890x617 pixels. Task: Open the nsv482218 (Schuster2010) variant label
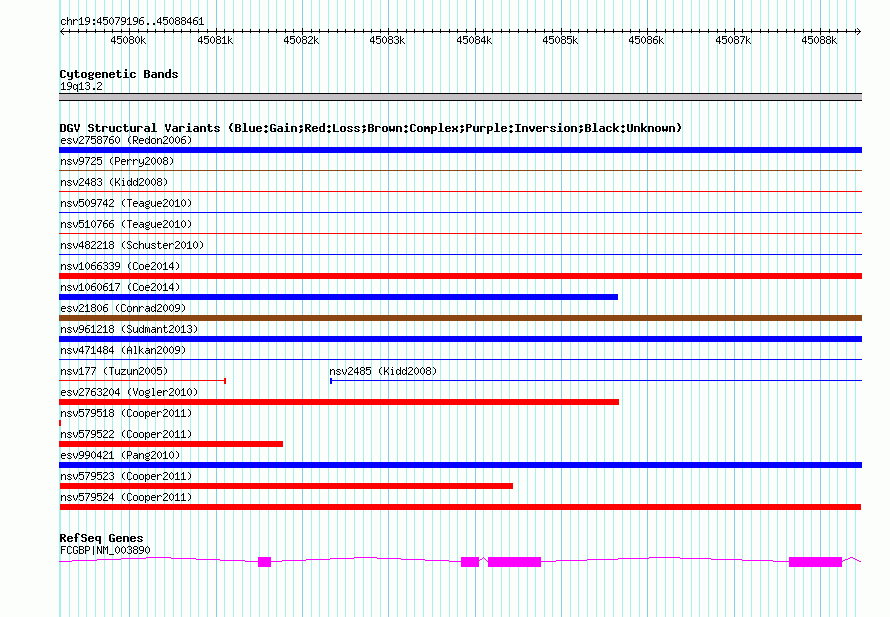pos(132,245)
